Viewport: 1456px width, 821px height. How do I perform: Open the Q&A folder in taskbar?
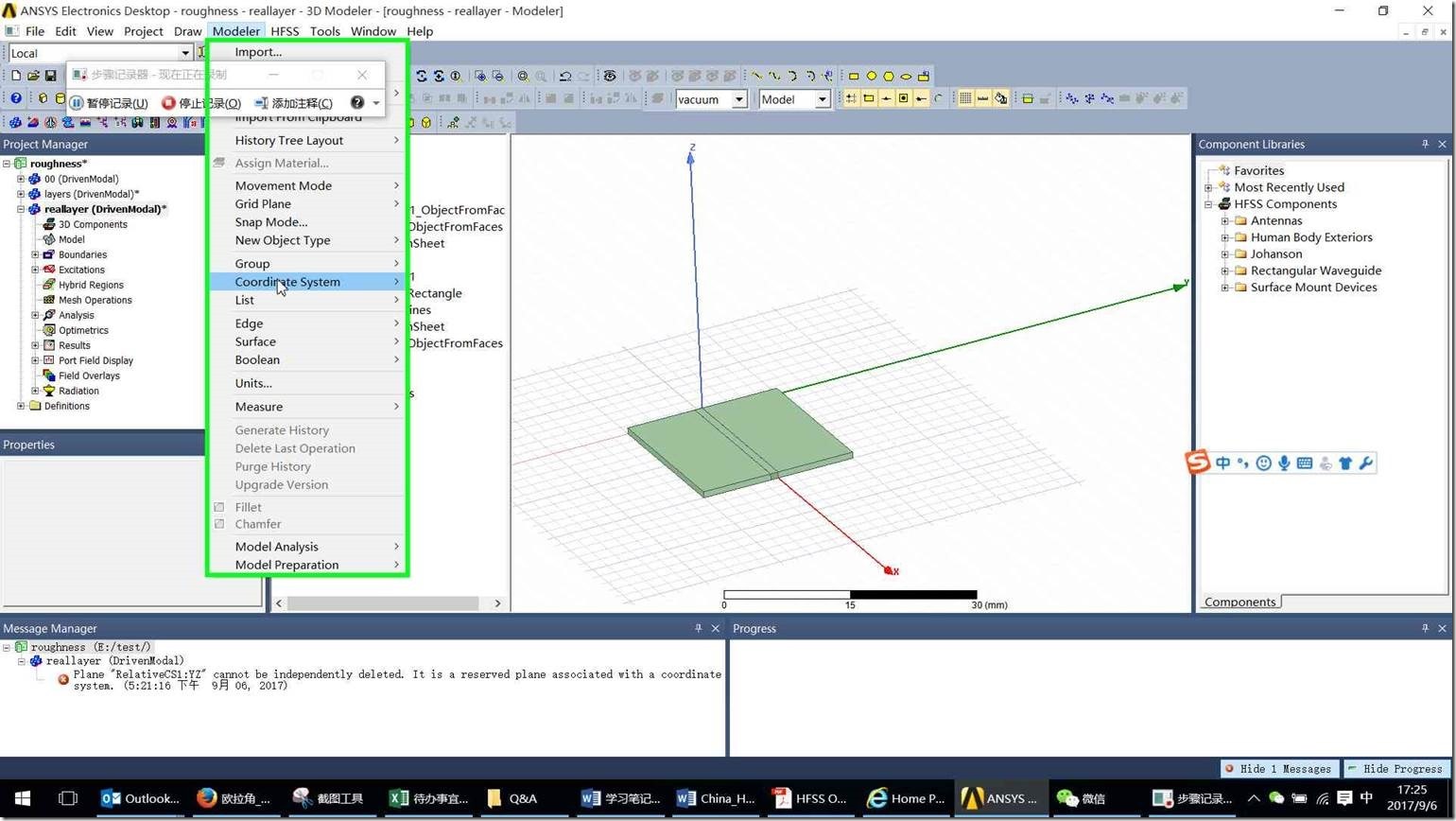click(511, 798)
